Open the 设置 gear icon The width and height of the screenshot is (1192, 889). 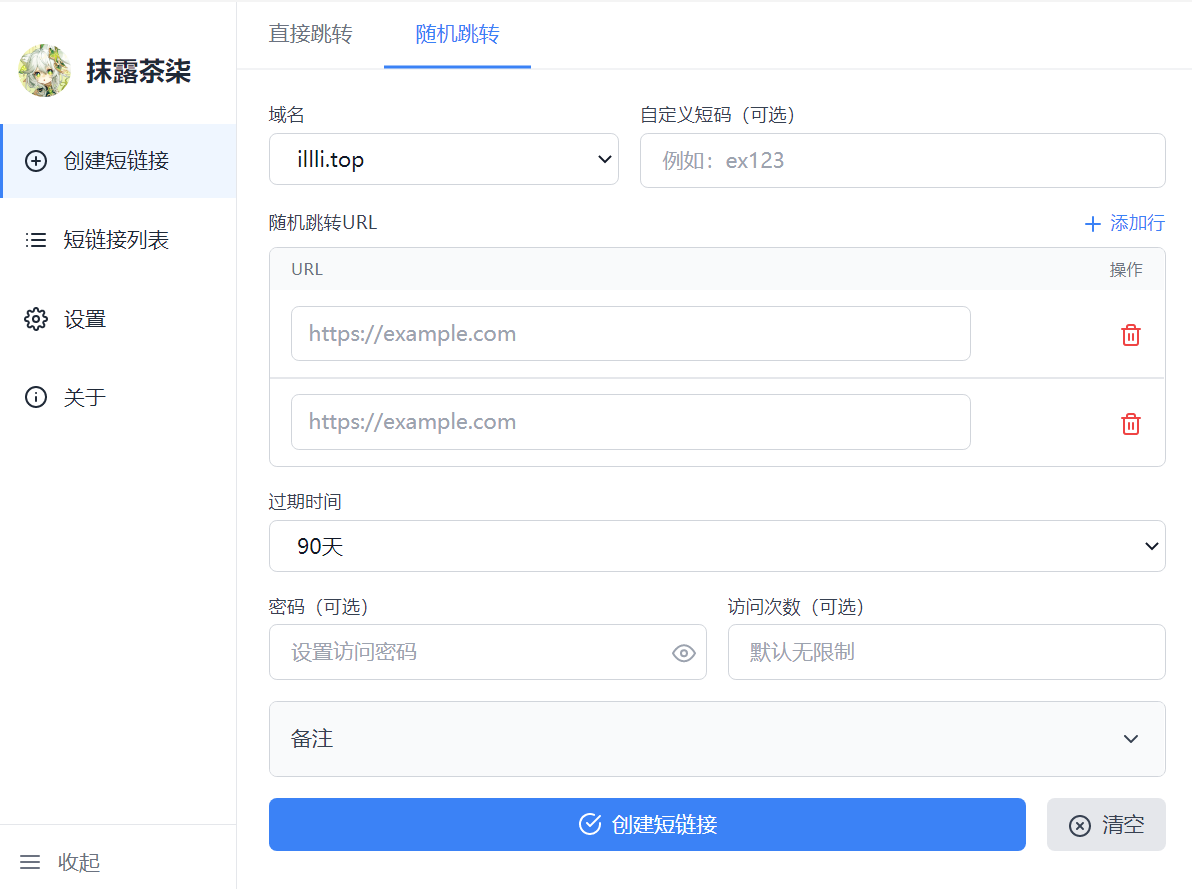click(36, 319)
